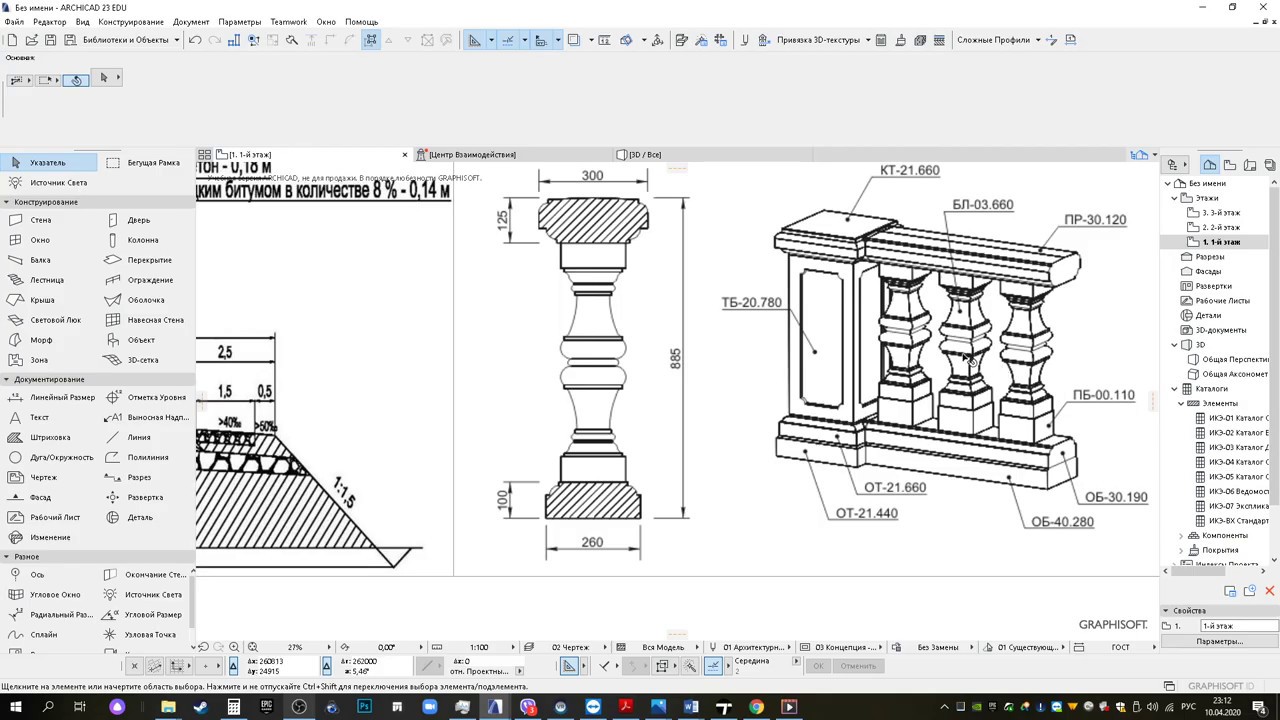
Task: Open the Вся Модель display selector
Action: (664, 647)
